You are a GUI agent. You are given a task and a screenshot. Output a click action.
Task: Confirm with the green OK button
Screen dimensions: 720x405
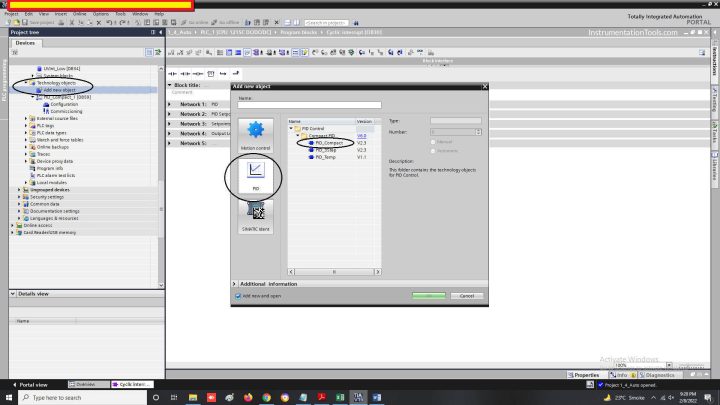(x=428, y=296)
